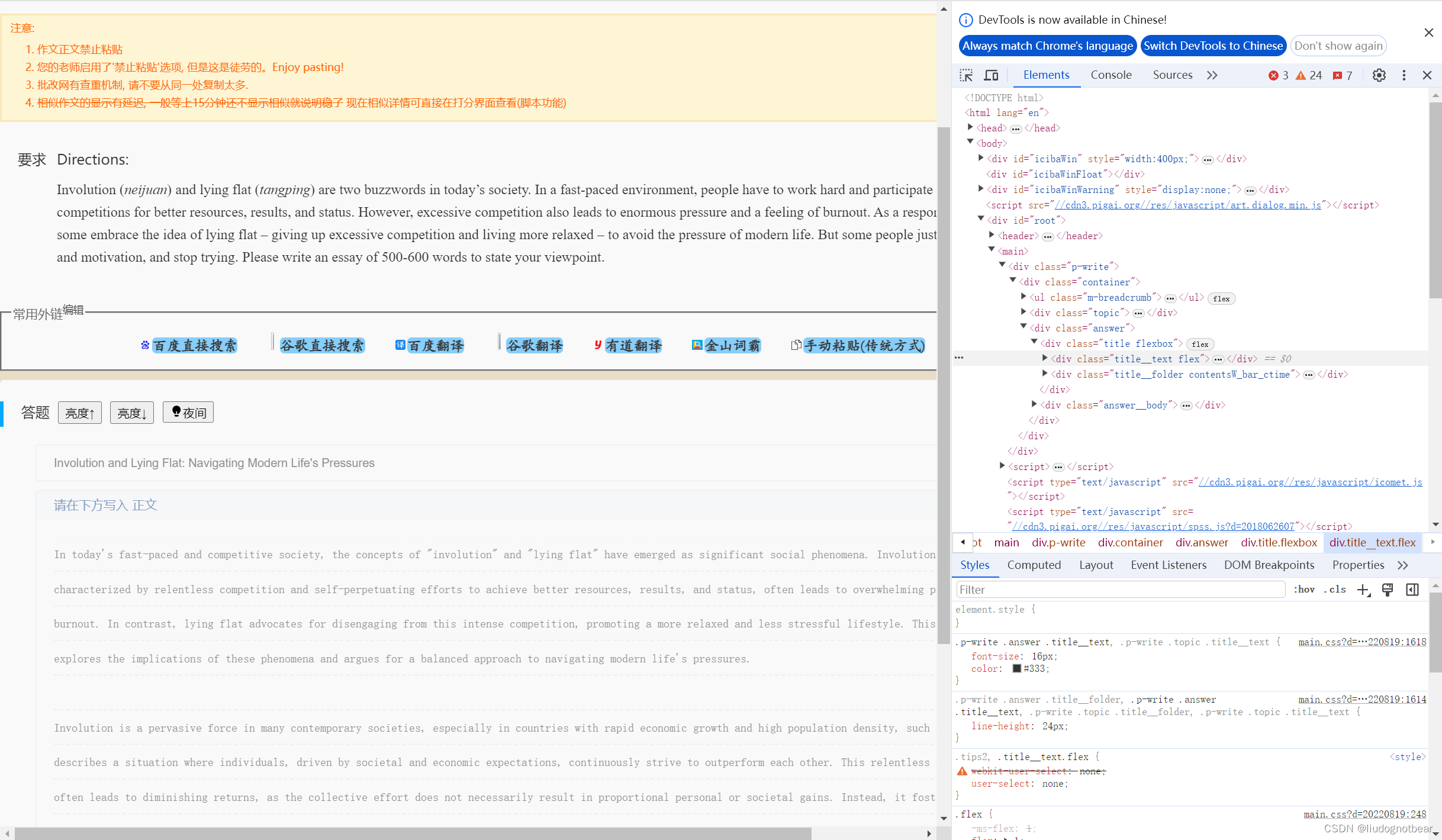1442x840 pixels.
Task: Show more DevTools tabs chevron
Action: point(1212,75)
